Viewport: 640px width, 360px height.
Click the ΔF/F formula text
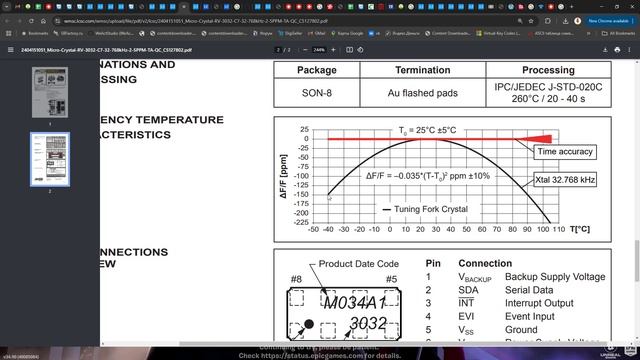tap(428, 176)
